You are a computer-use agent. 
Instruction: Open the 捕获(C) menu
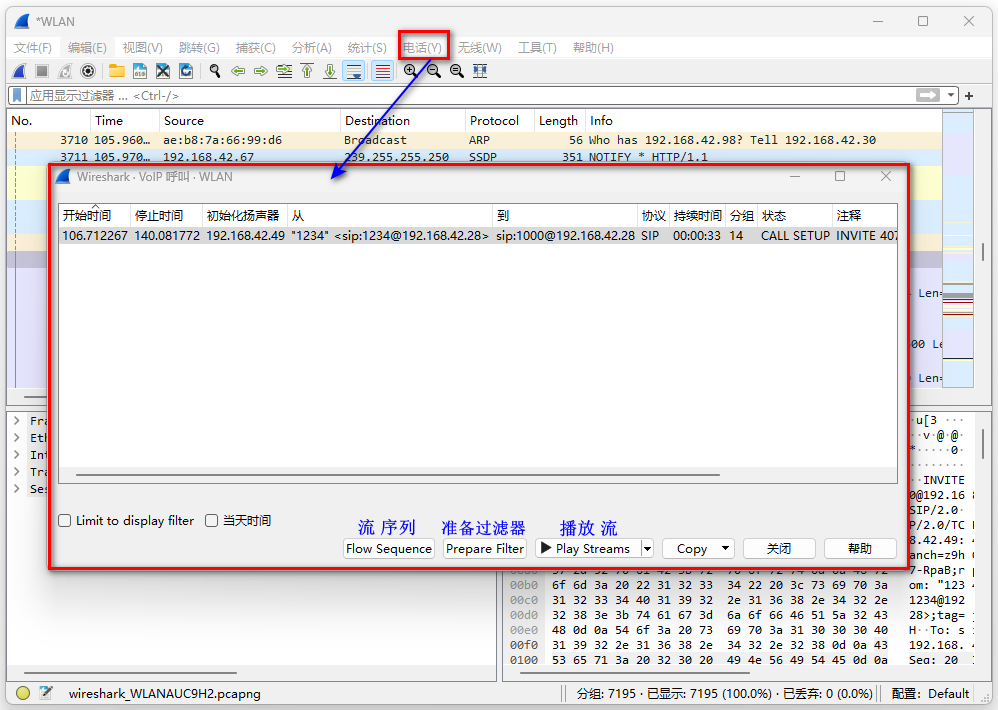point(255,48)
